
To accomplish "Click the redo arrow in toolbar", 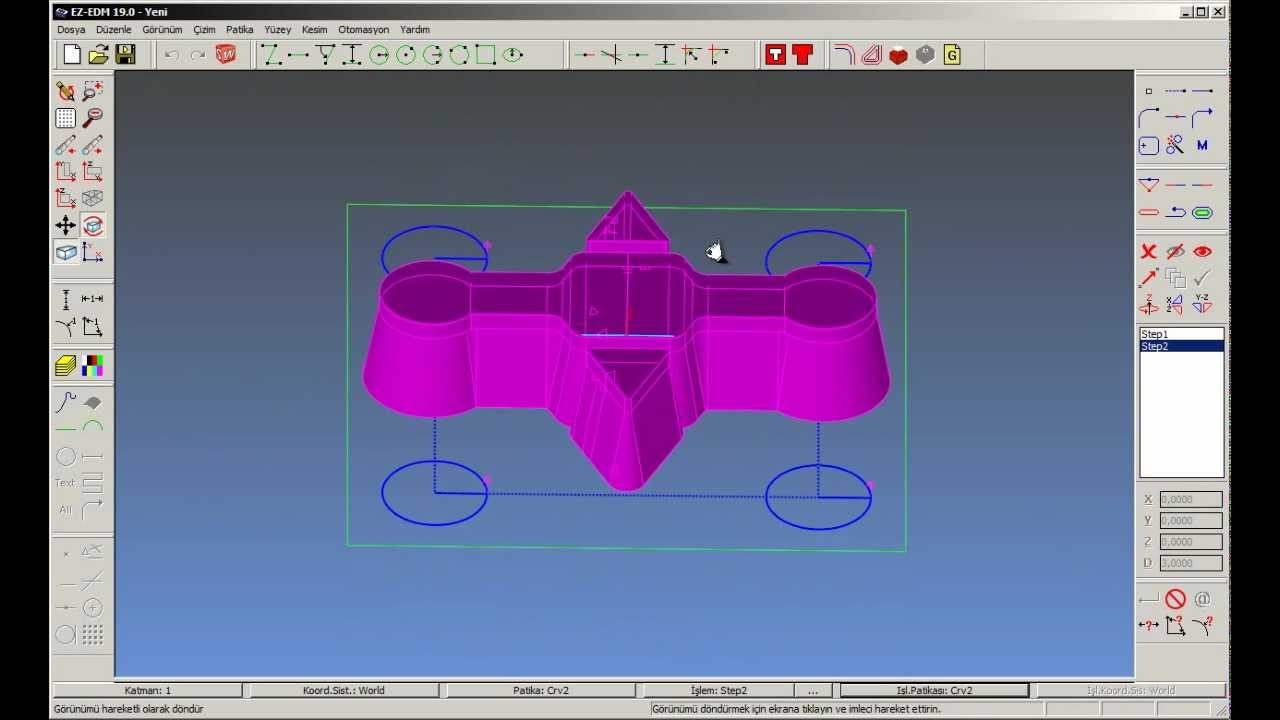I will click(198, 55).
